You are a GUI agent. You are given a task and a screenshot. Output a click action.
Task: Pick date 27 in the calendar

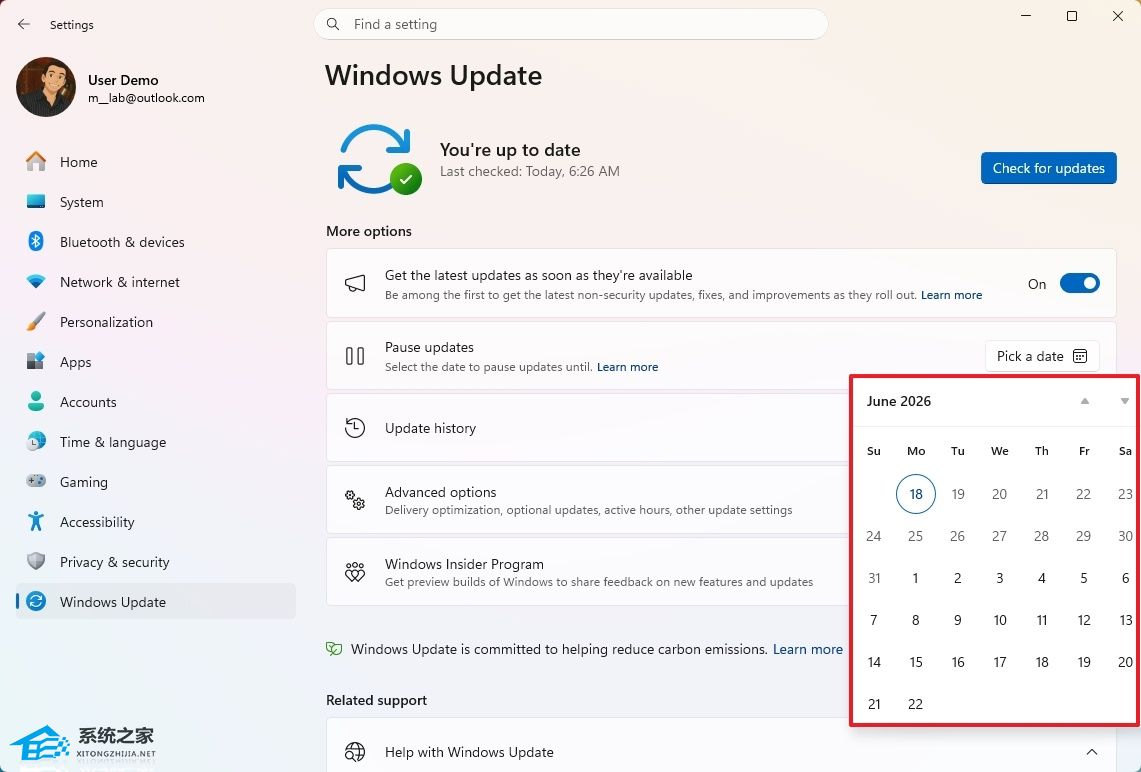[1000, 536]
